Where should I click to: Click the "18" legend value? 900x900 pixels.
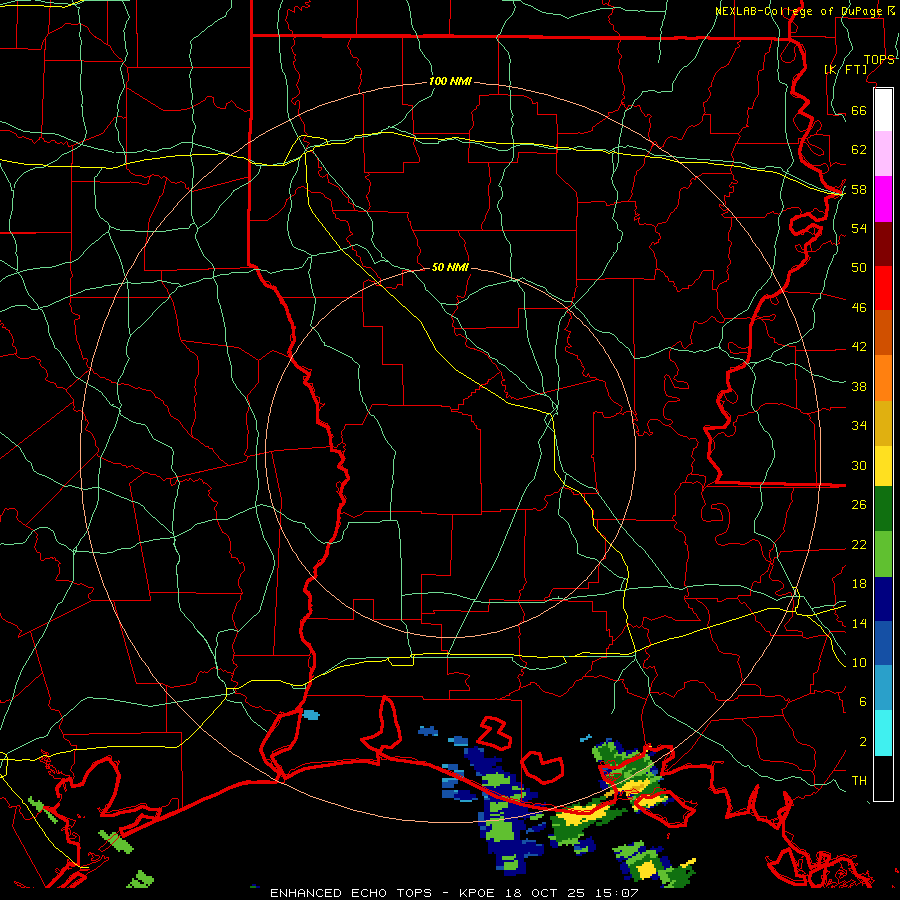[859, 583]
